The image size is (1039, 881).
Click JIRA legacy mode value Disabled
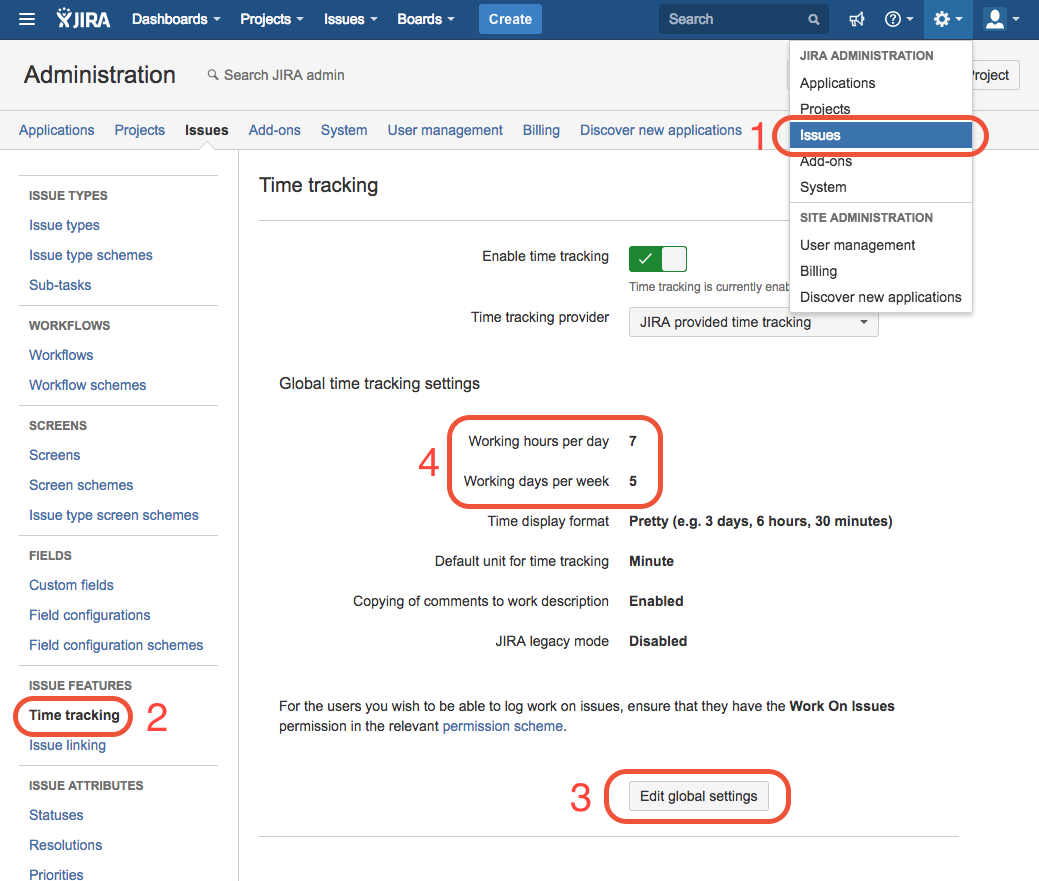click(658, 642)
